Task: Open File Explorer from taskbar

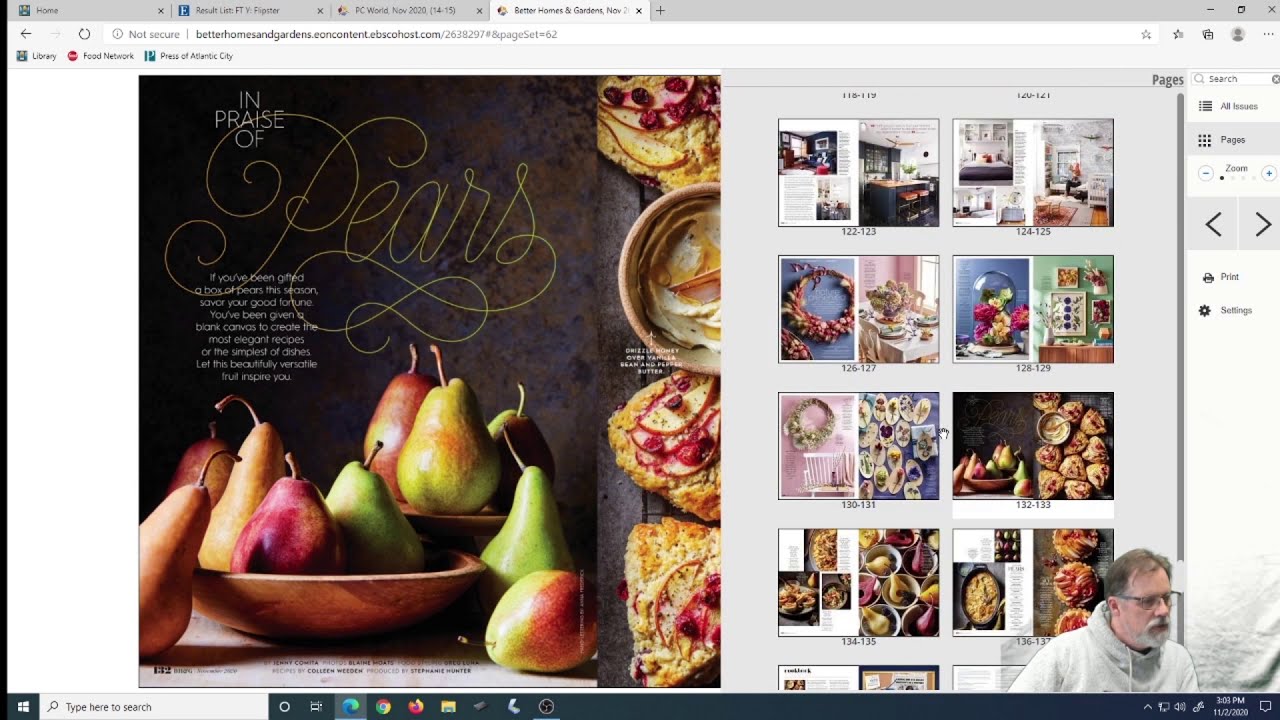Action: pyautogui.click(x=448, y=707)
